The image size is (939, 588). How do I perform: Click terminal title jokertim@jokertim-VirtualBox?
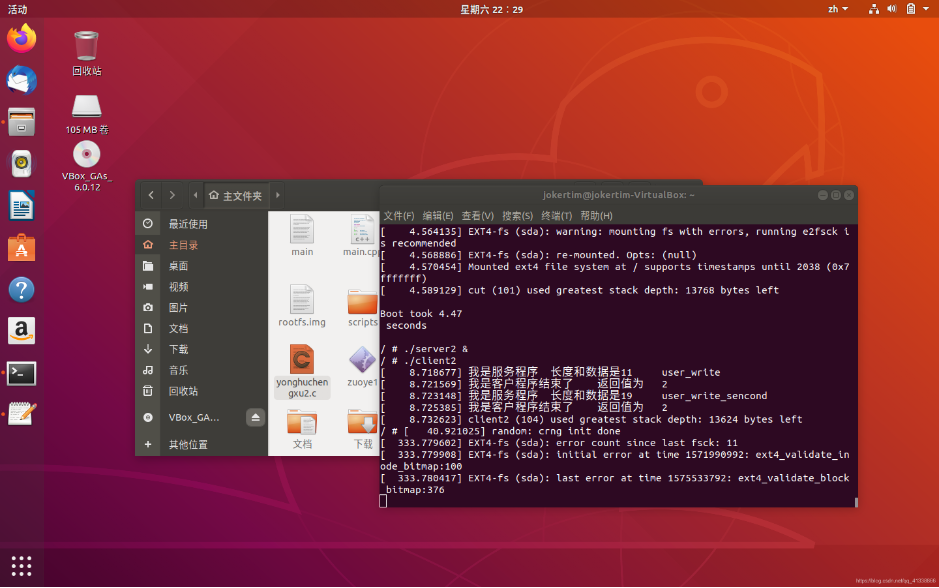(618, 195)
